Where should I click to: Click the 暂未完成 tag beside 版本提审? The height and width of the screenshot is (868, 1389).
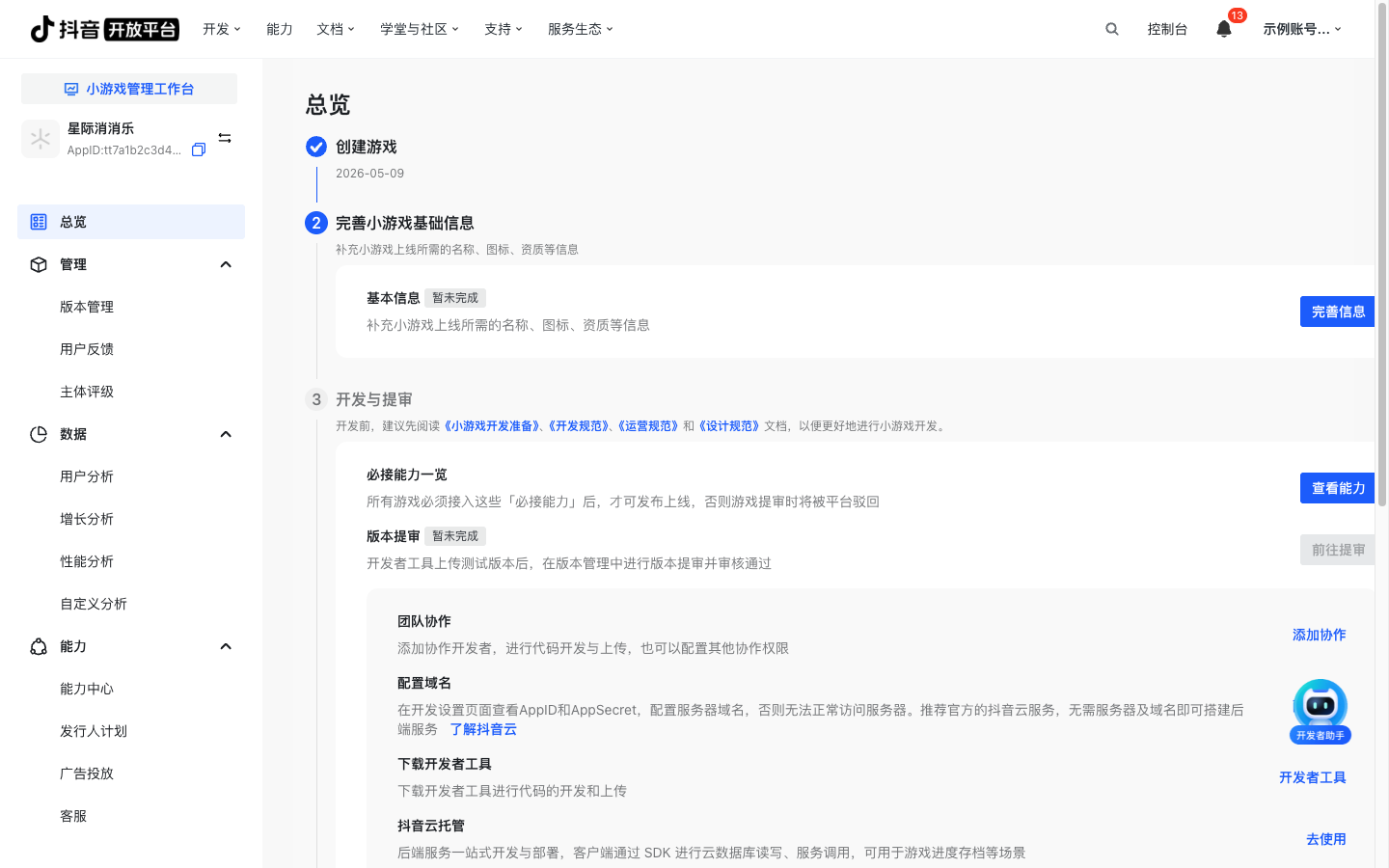click(x=455, y=536)
